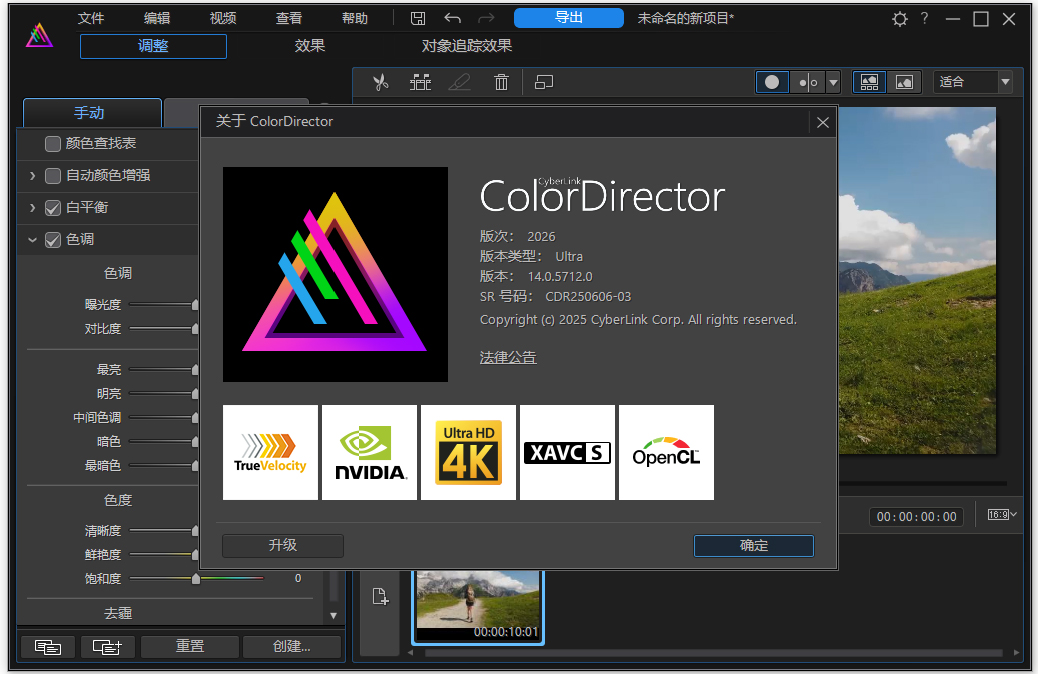Expand the 自动颜色增强 section
1038x674 pixels.
(32, 175)
